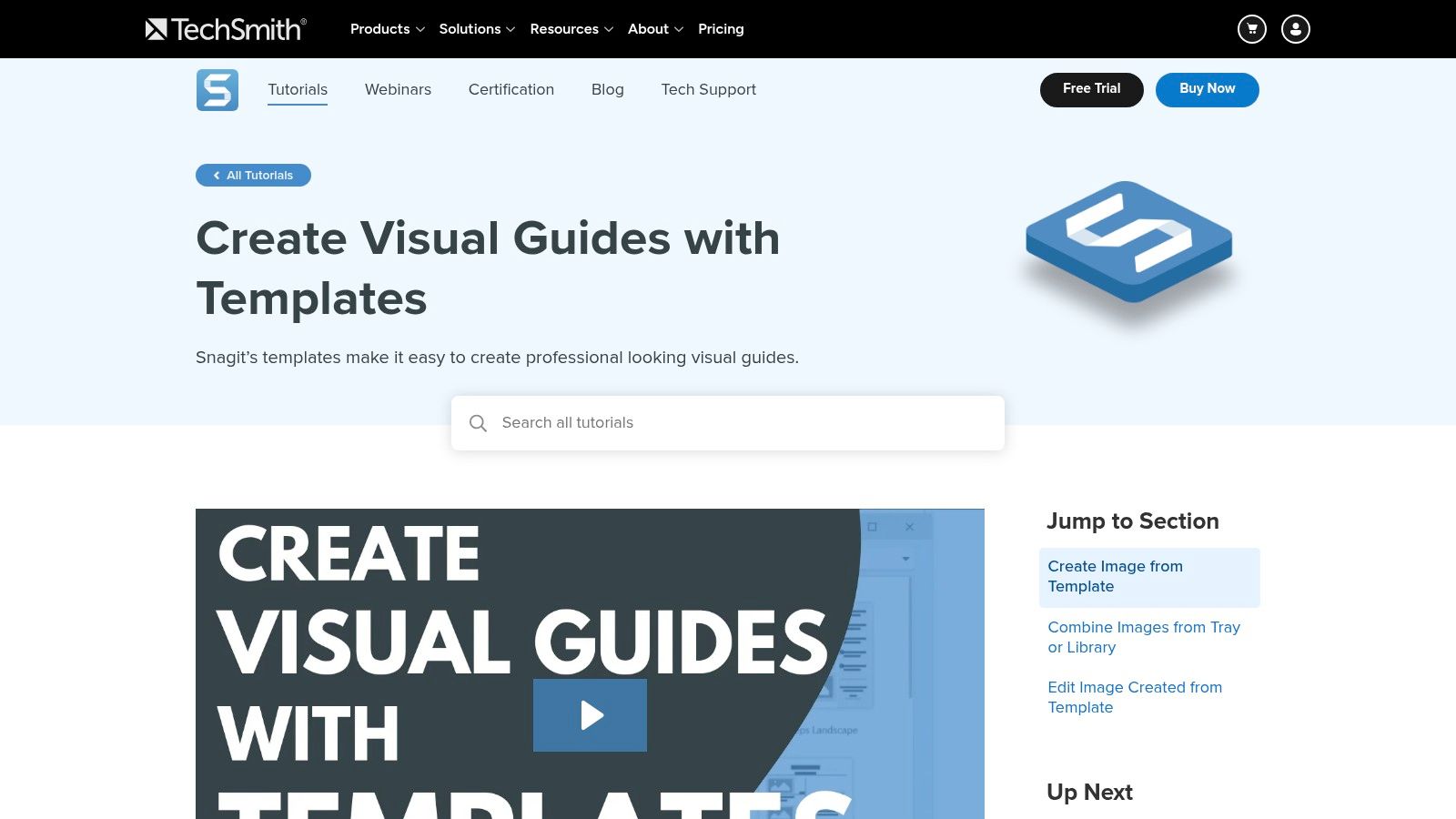Open the user account icon
Viewport: 1456px width, 819px height.
click(x=1296, y=29)
